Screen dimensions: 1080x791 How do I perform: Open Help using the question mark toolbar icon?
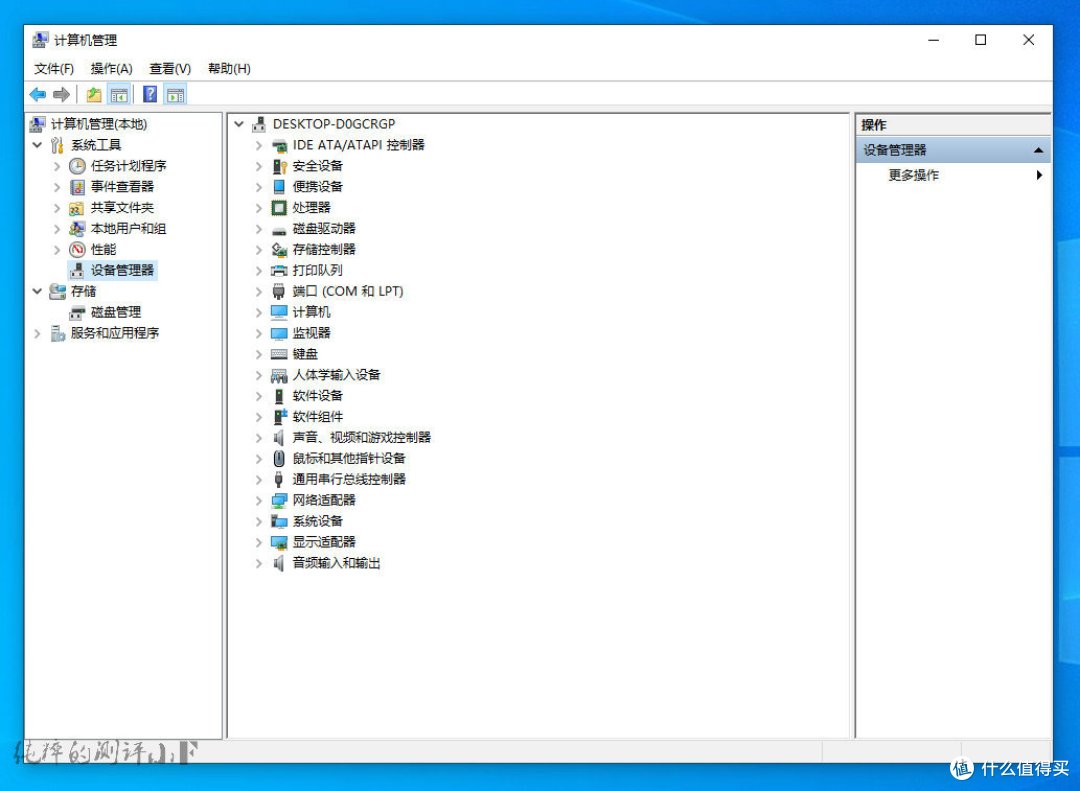[150, 94]
